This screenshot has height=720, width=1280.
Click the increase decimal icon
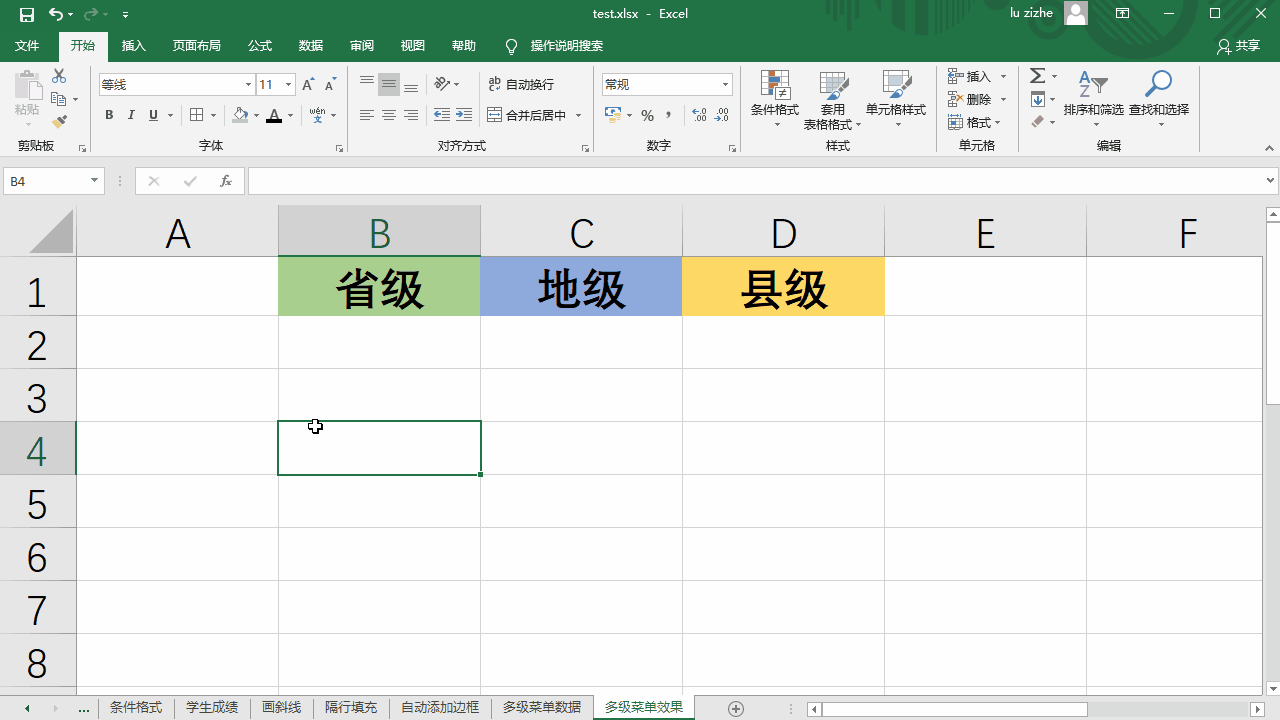[x=699, y=115]
